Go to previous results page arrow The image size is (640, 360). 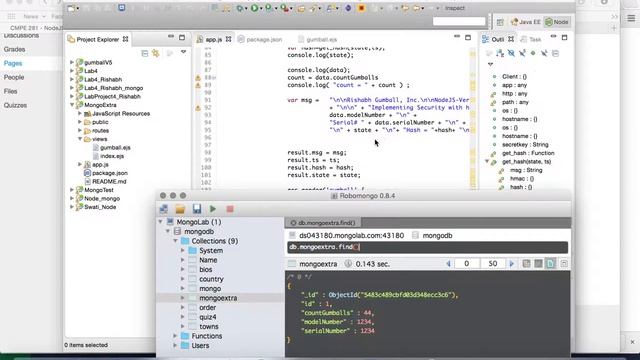pyautogui.click(x=448, y=264)
